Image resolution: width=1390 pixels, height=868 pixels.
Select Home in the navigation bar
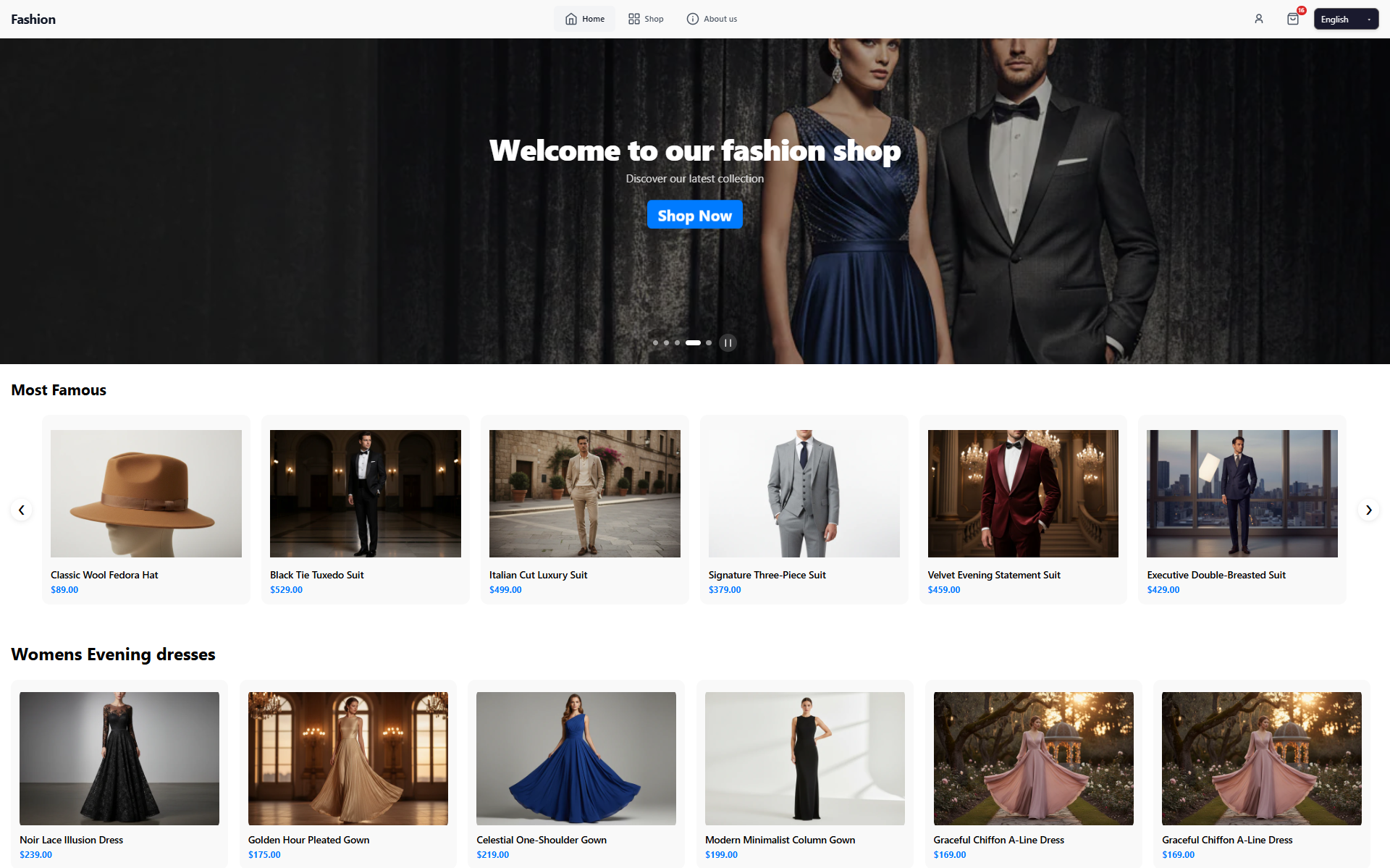click(x=584, y=18)
